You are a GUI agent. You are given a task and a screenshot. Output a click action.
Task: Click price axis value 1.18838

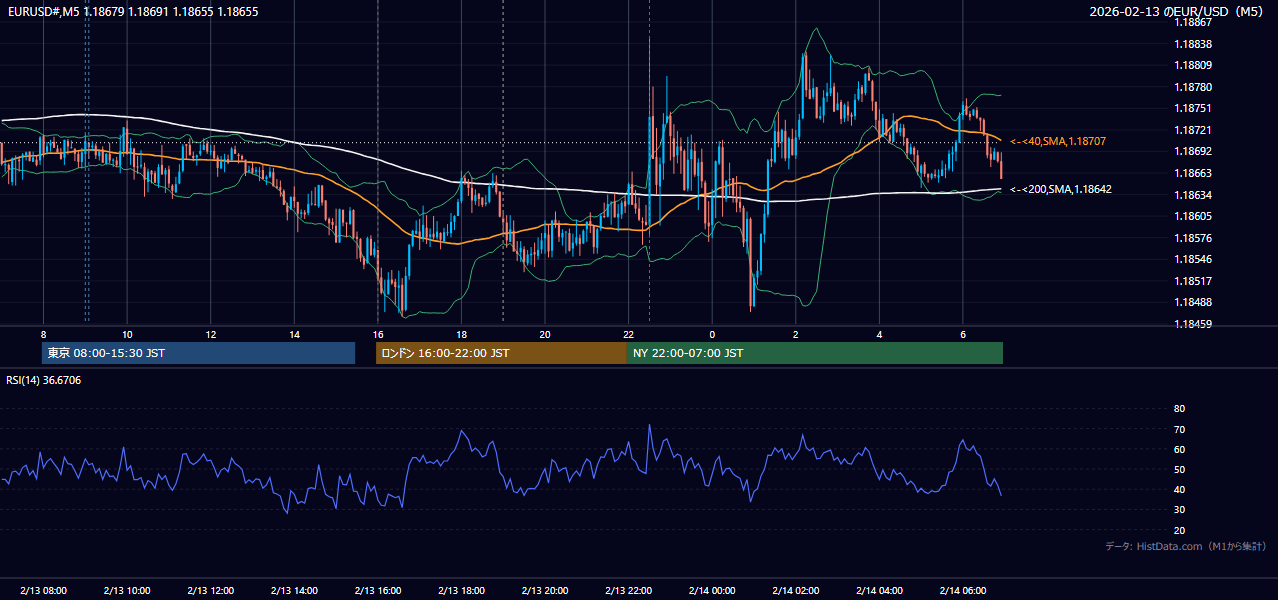point(1193,44)
